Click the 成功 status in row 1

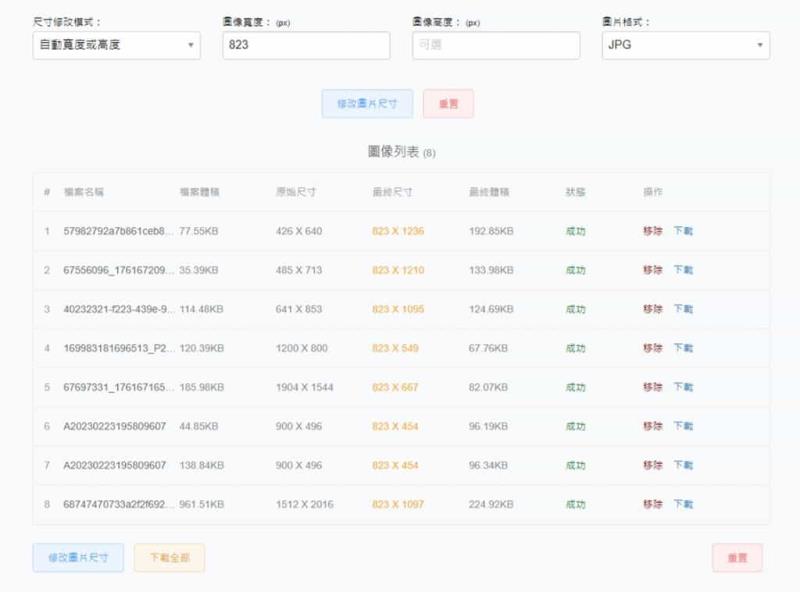(576, 231)
